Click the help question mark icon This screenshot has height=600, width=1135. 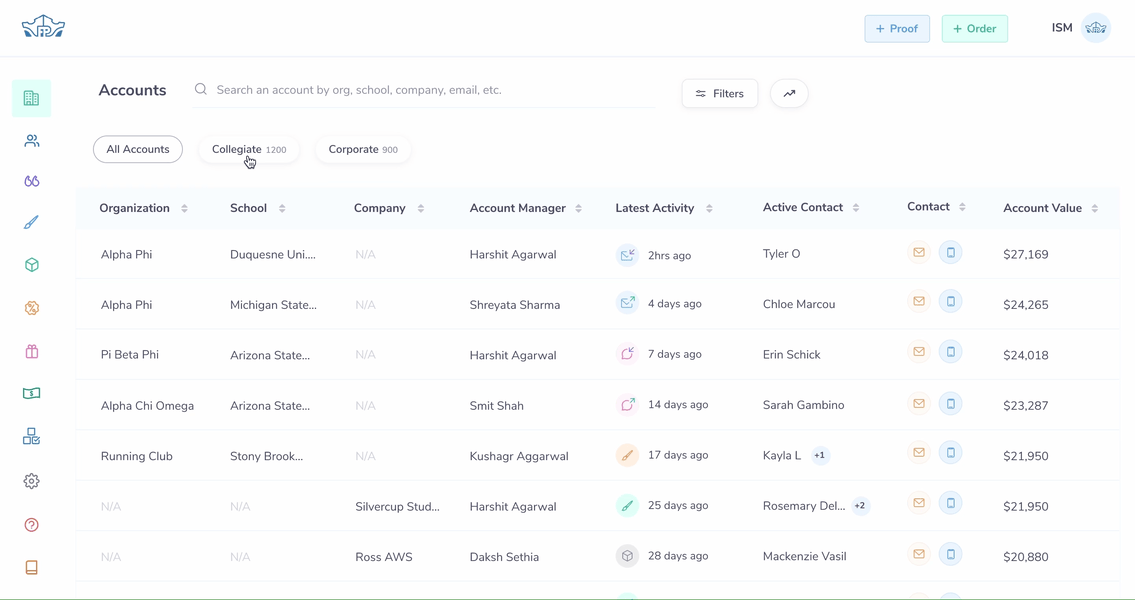[32, 525]
